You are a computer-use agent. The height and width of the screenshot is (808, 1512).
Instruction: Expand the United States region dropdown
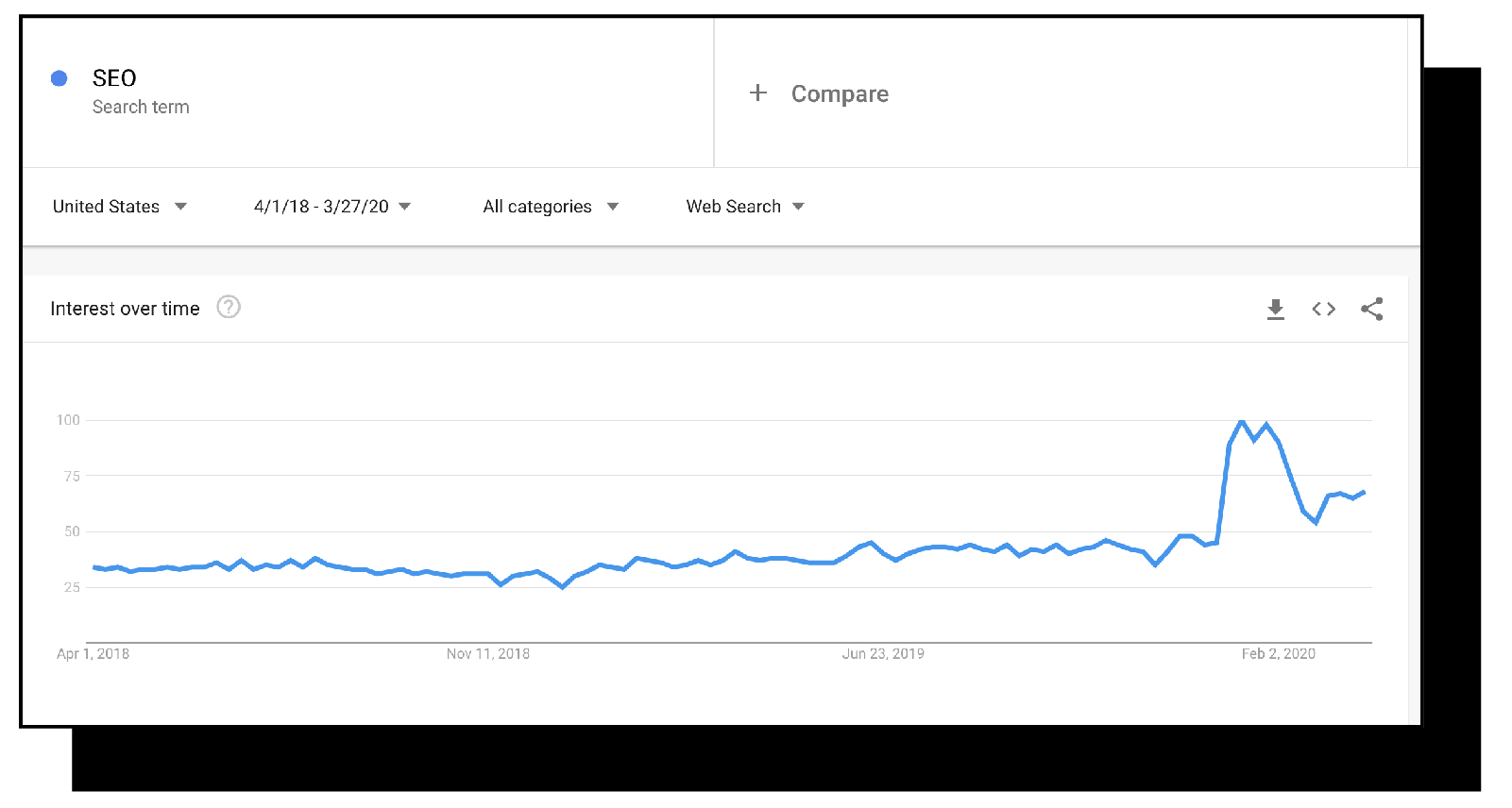click(x=120, y=207)
